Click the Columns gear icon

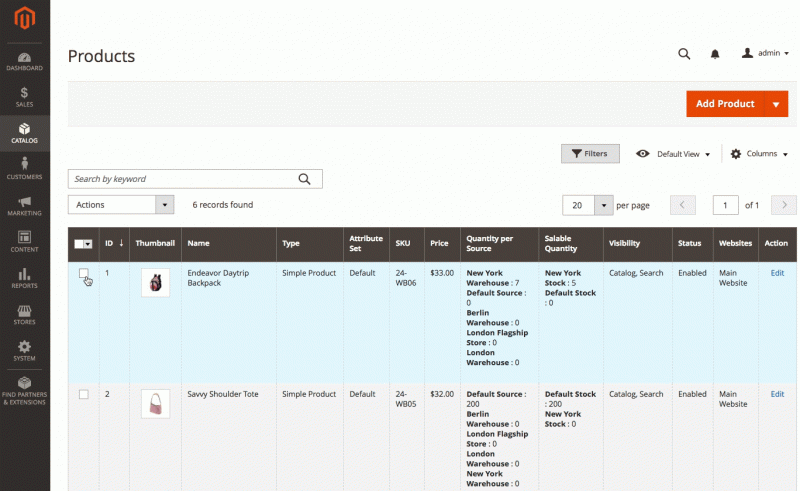point(736,154)
